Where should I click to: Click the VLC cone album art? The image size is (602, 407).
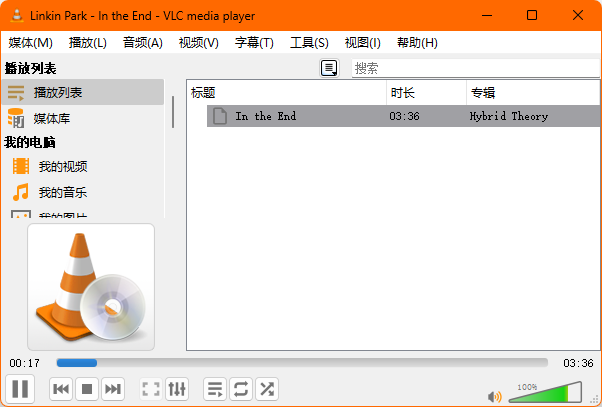click(x=91, y=287)
